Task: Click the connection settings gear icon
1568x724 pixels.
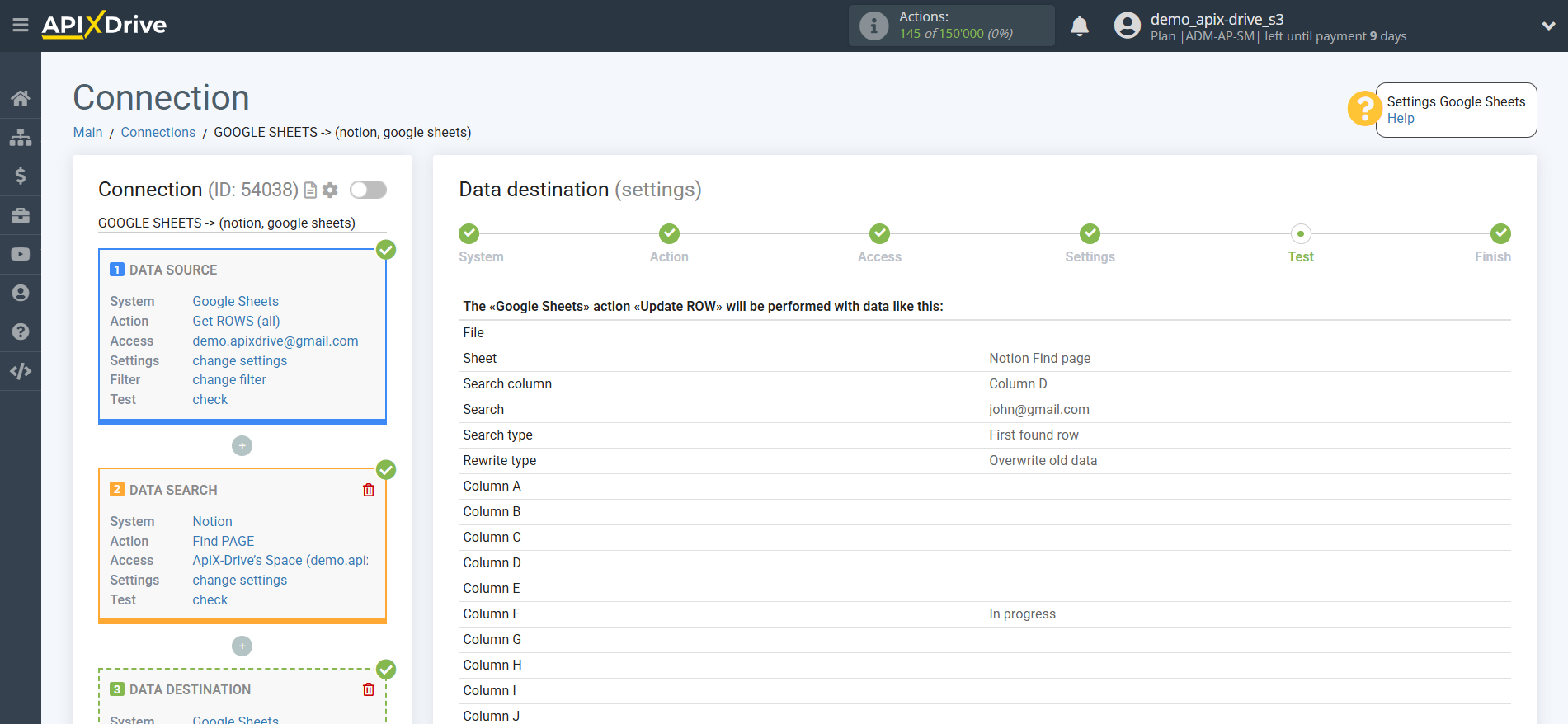Action: point(330,190)
